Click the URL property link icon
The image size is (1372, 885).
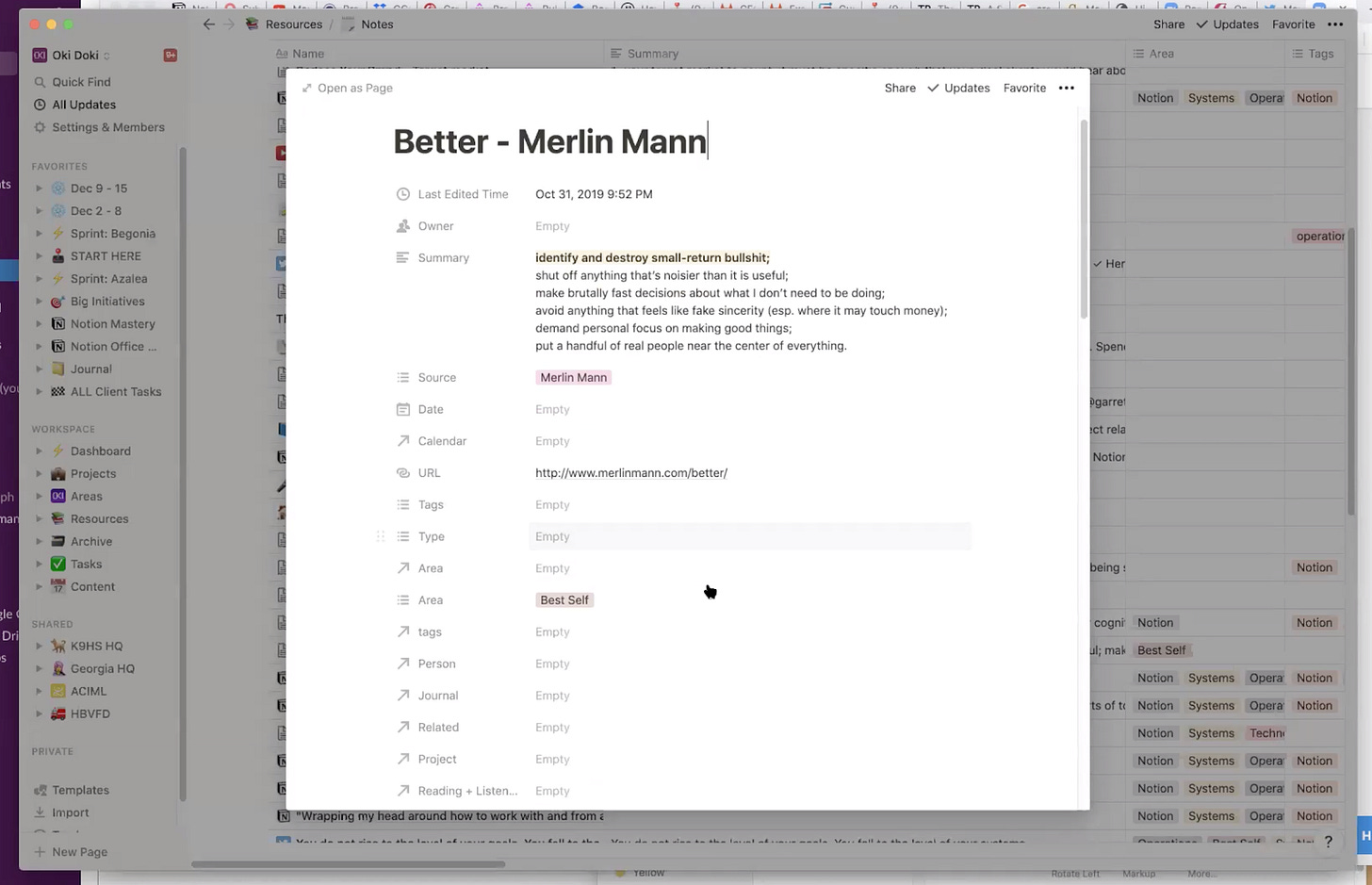tap(403, 473)
